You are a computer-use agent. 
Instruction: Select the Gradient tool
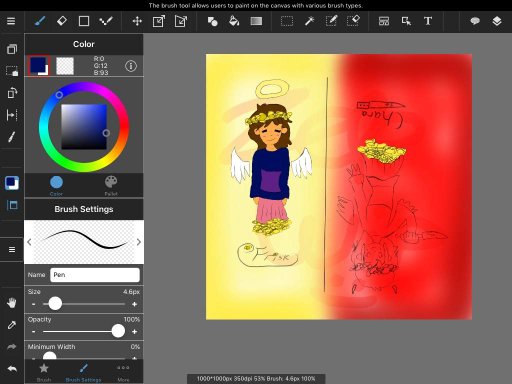pyautogui.click(x=256, y=21)
